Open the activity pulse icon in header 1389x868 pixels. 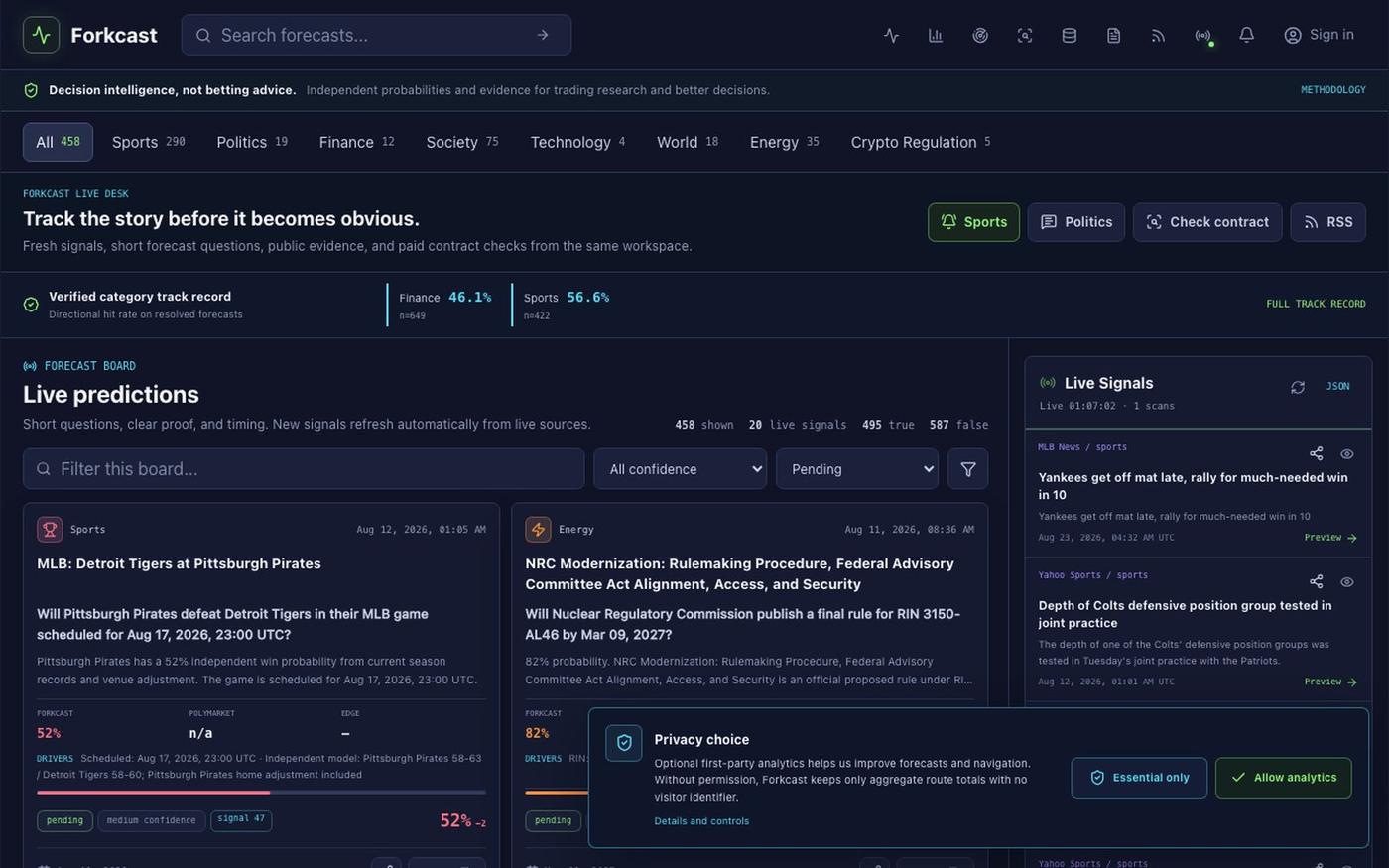click(x=891, y=35)
